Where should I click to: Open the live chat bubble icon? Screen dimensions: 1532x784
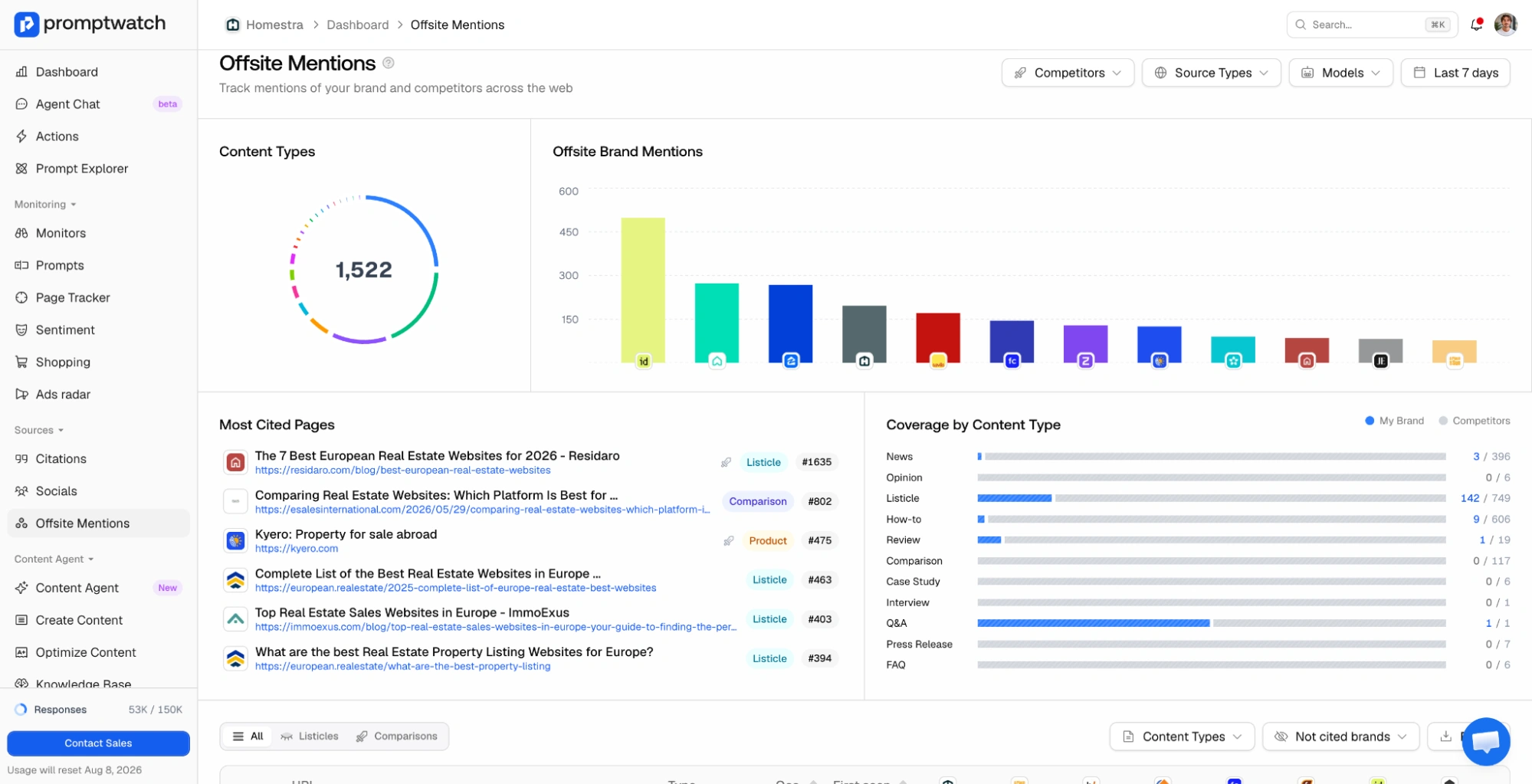coord(1485,741)
